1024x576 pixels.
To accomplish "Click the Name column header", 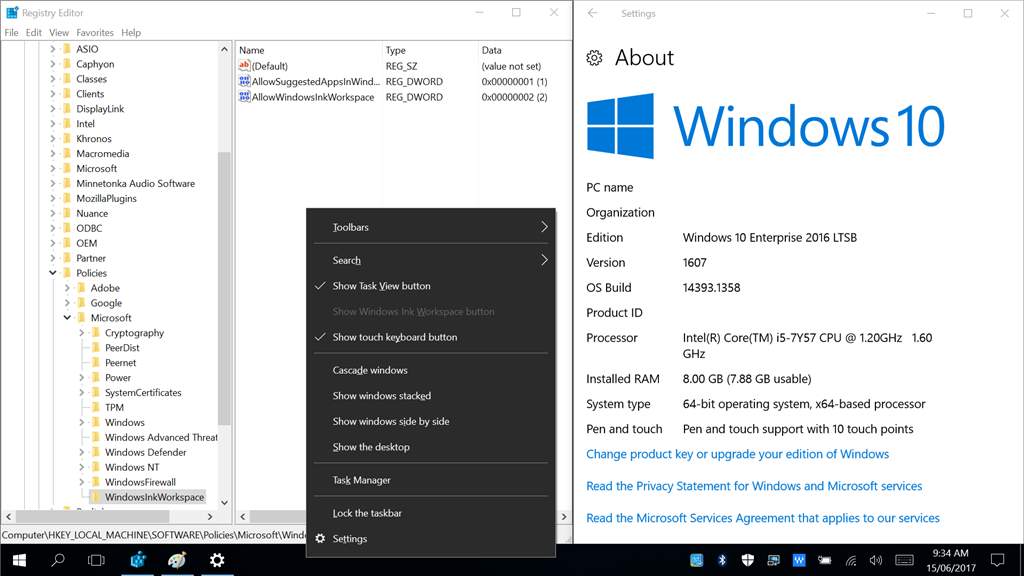I will click(x=308, y=50).
